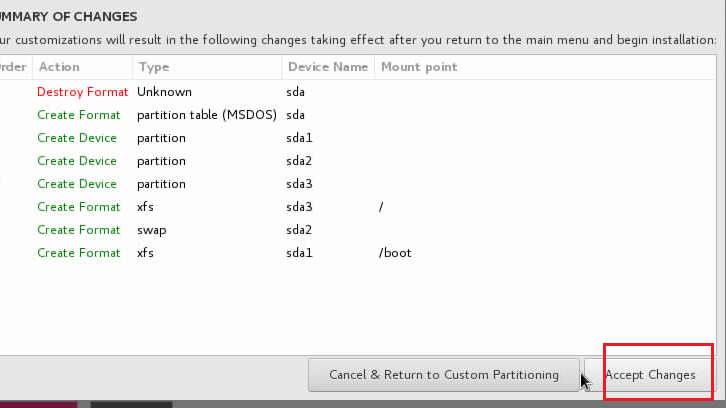Click the red Destroy Format action text
Image resolution: width=726 pixels, height=408 pixels.
[x=82, y=92]
